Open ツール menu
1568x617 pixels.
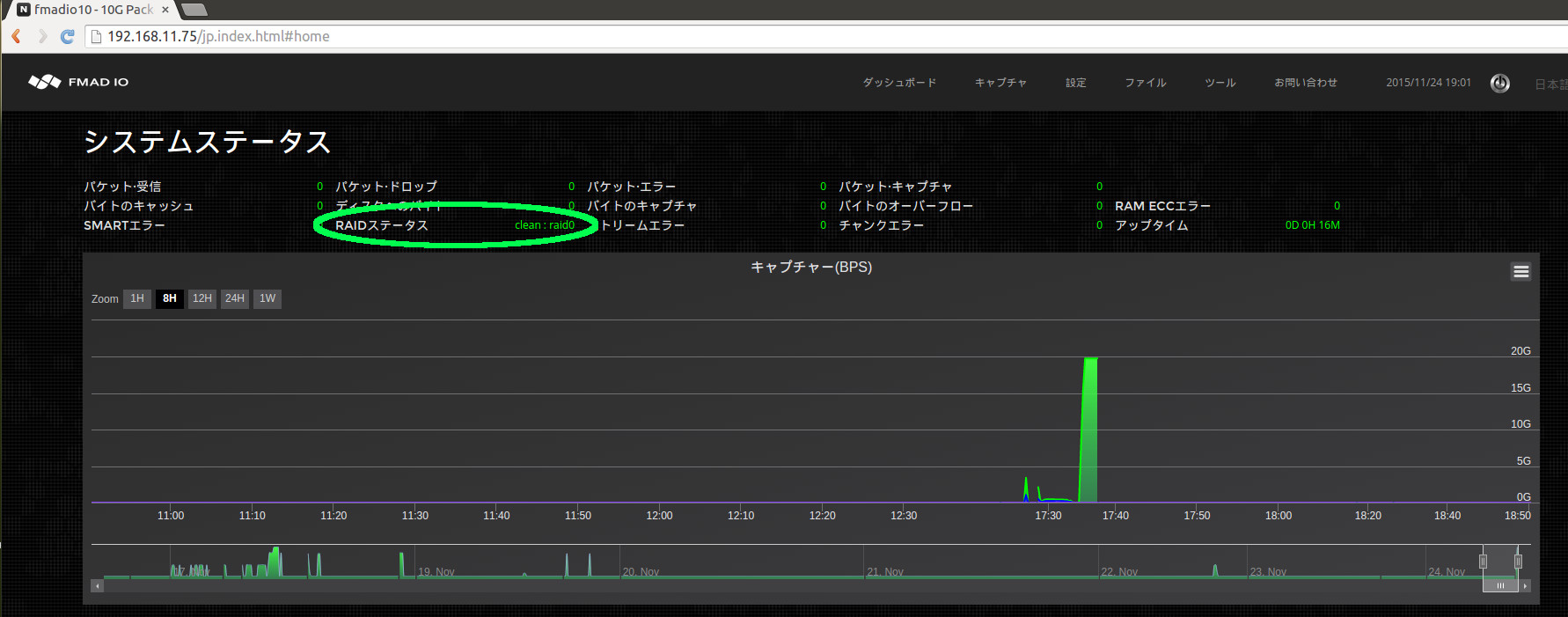[1220, 83]
